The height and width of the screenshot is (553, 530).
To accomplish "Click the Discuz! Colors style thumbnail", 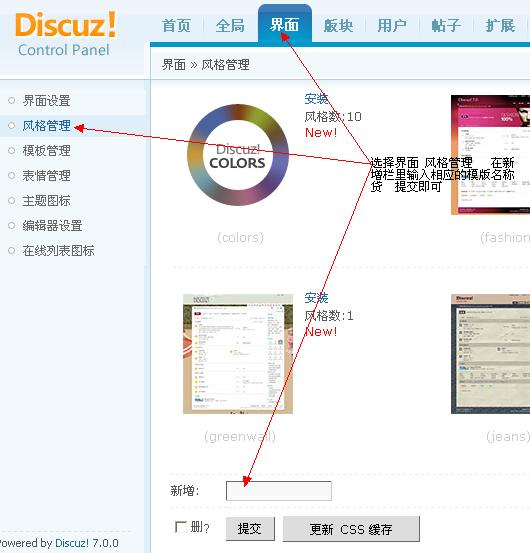I will 238,155.
